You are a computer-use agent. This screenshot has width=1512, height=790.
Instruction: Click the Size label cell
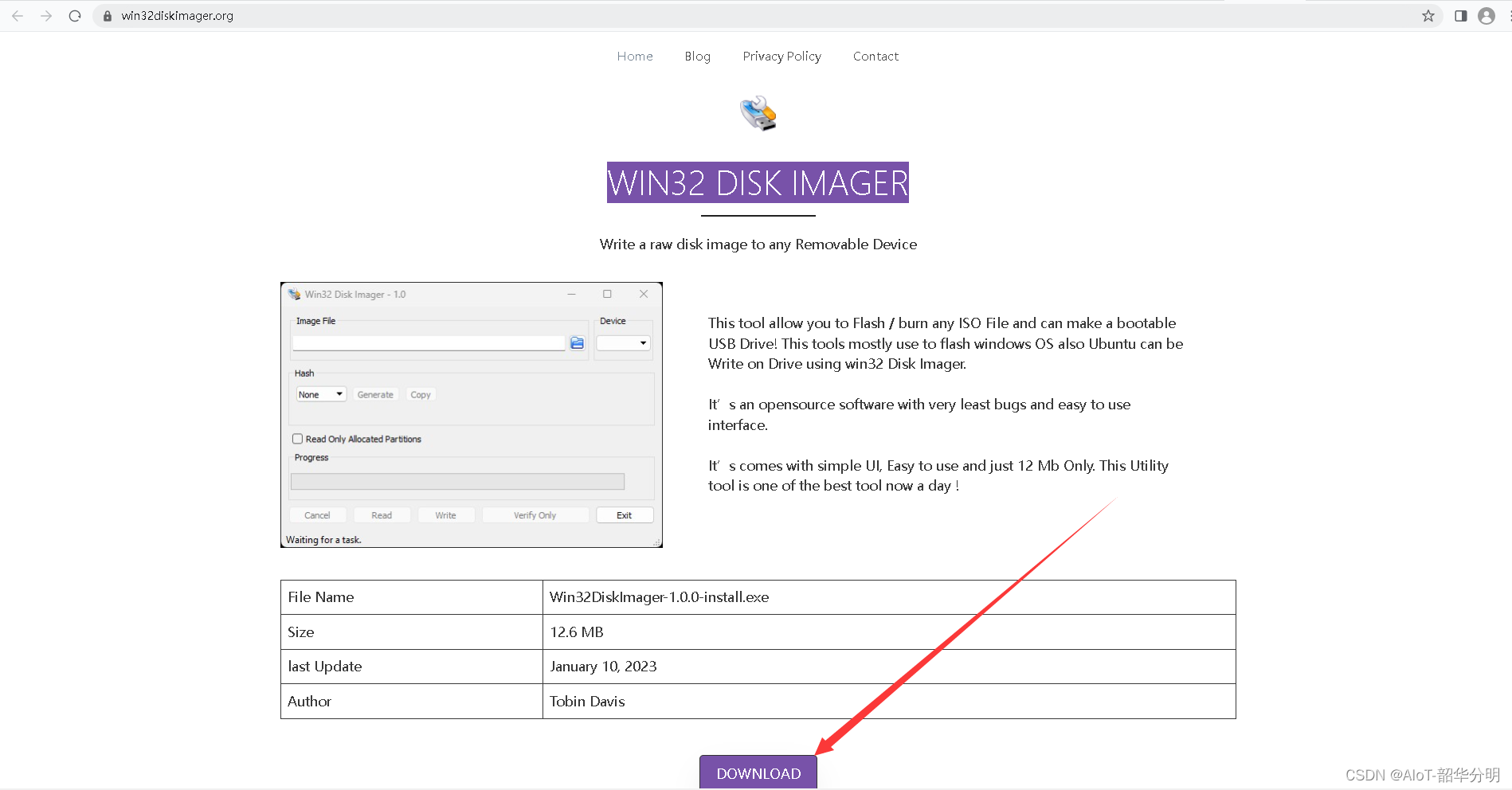[412, 632]
